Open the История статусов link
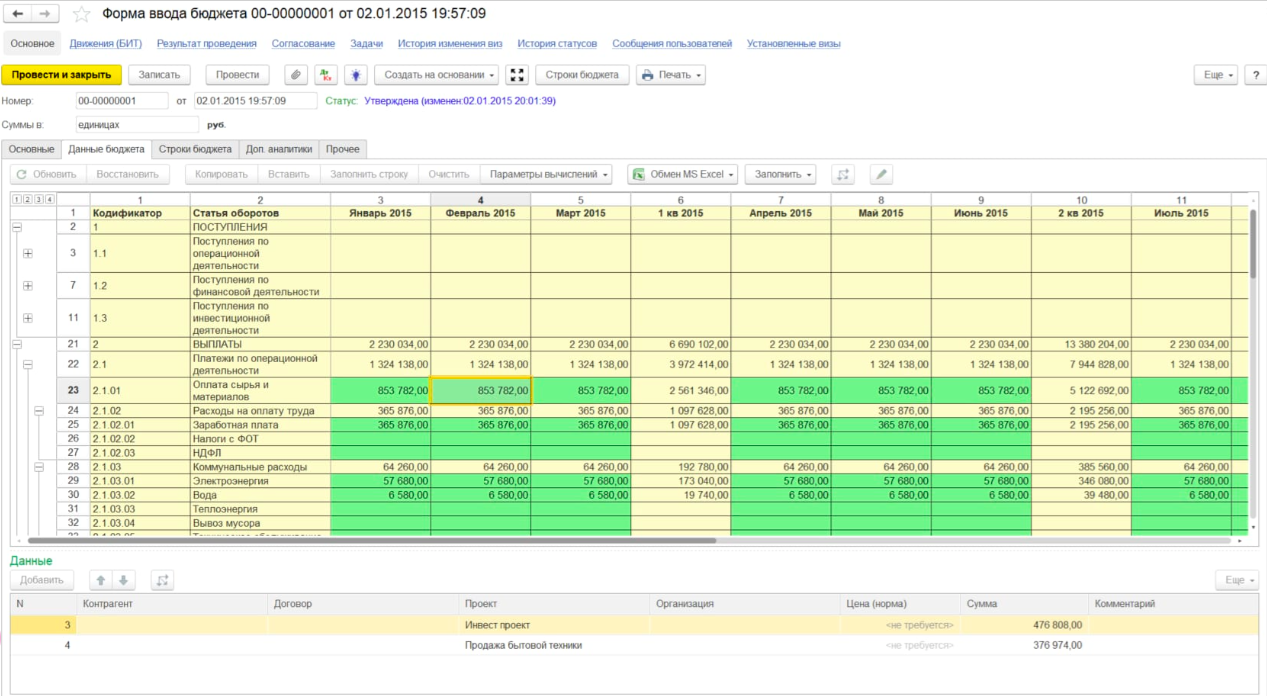 (557, 44)
